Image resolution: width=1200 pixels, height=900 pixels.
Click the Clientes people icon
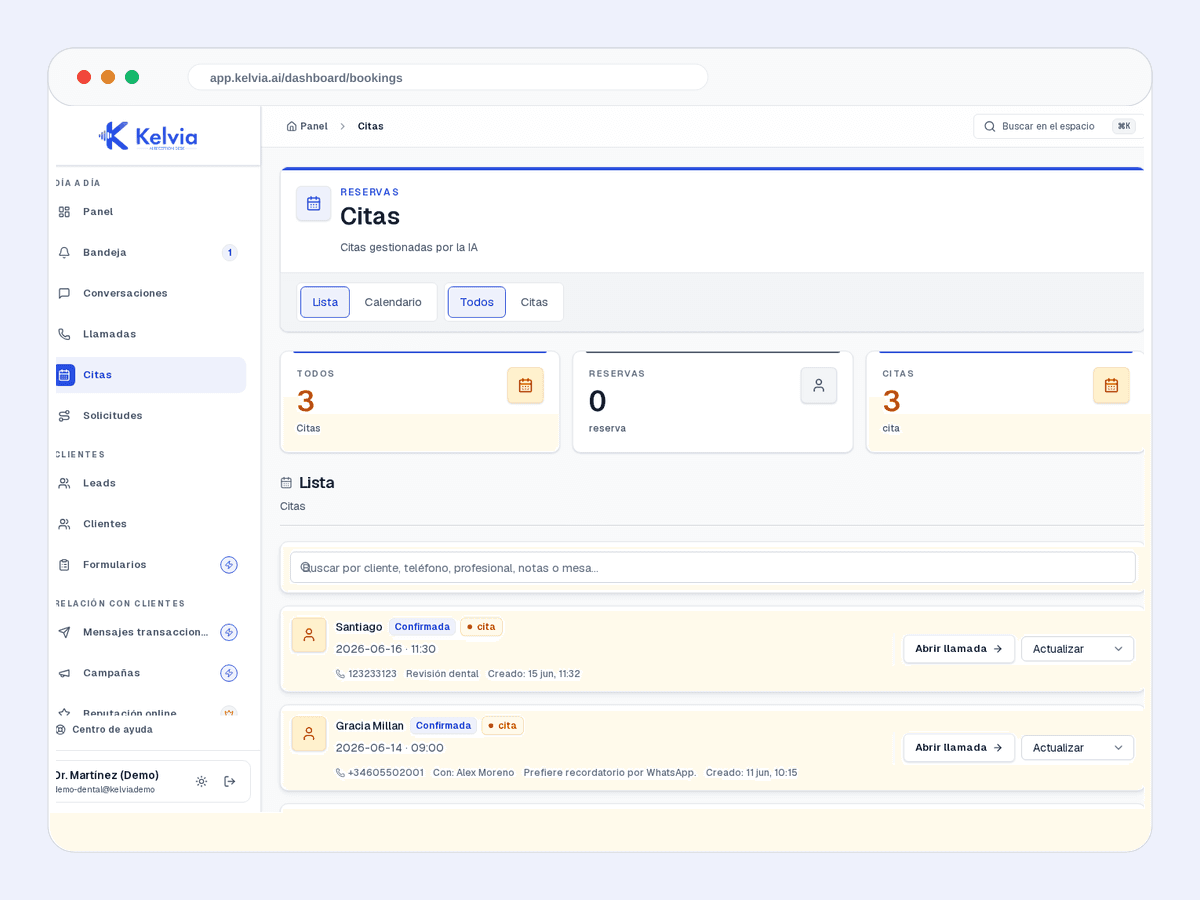[64, 524]
